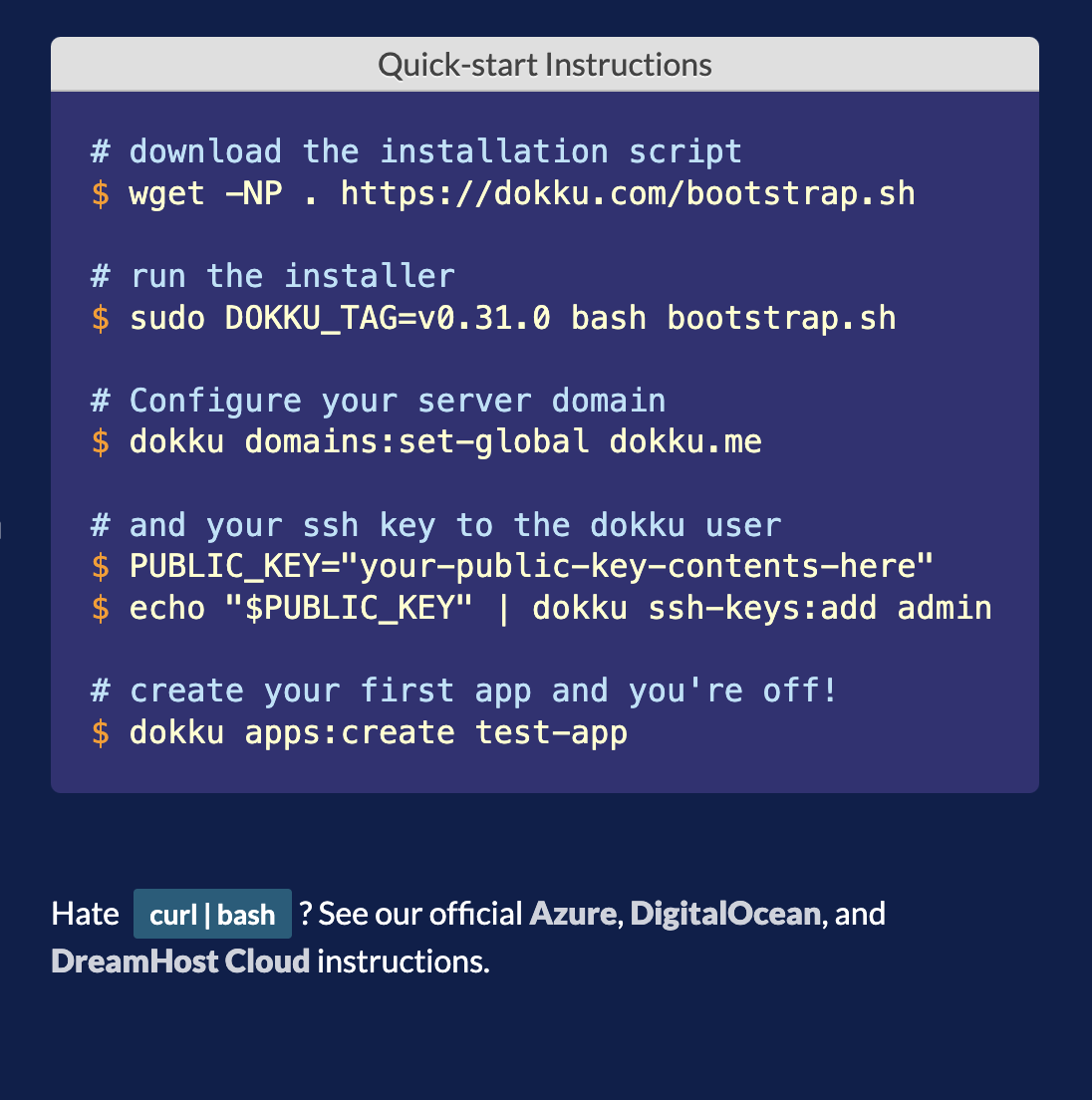Click the dokku apps:create test-app line
1092x1100 pixels.
pyautogui.click(x=359, y=733)
